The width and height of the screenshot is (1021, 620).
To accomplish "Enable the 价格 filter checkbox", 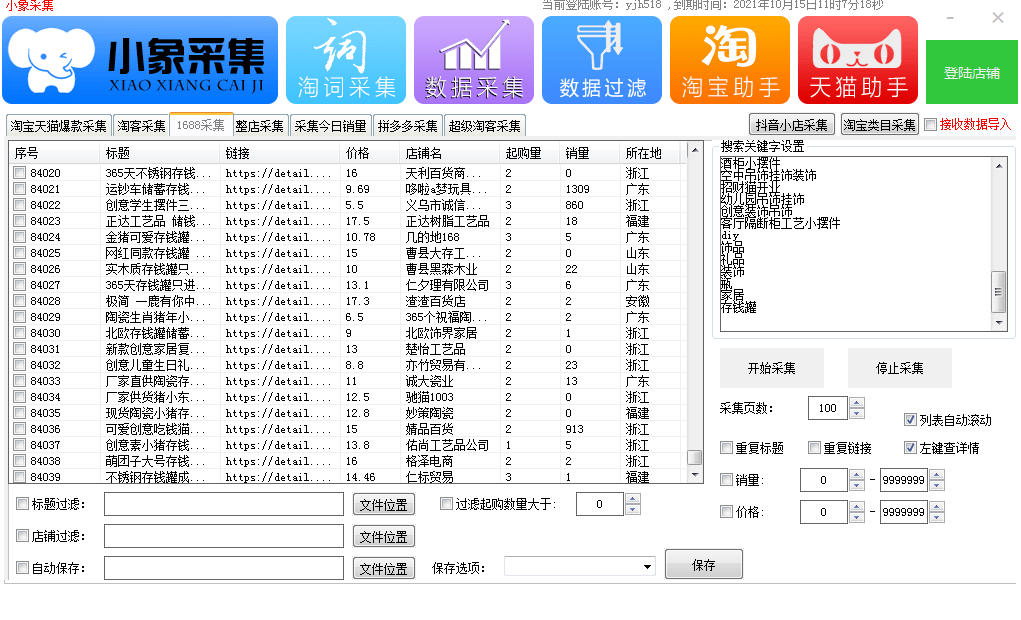I will (727, 512).
